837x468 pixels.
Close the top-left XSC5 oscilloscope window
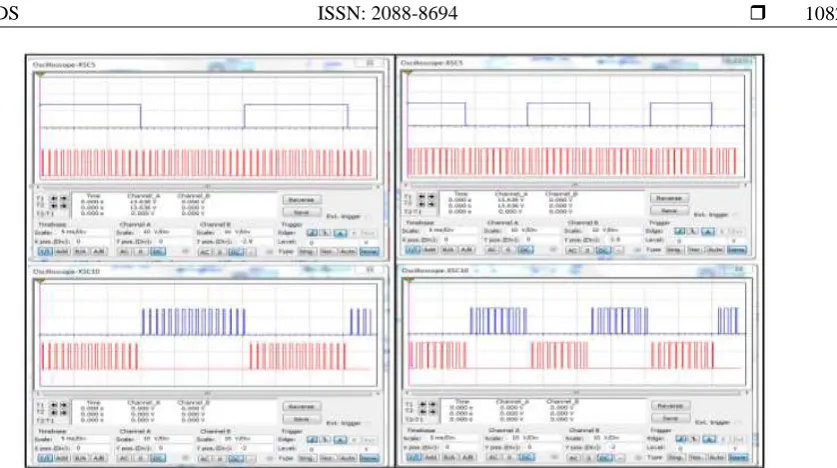pos(370,63)
